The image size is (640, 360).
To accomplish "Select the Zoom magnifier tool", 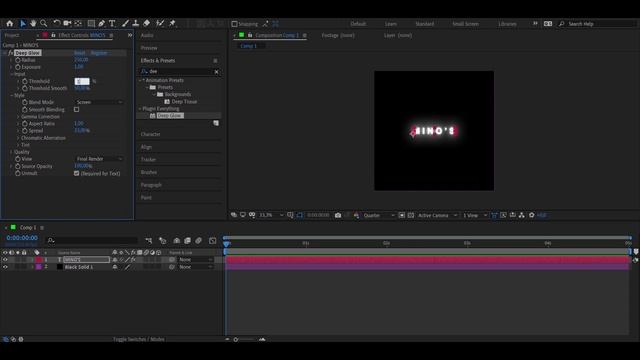I will [x=44, y=24].
